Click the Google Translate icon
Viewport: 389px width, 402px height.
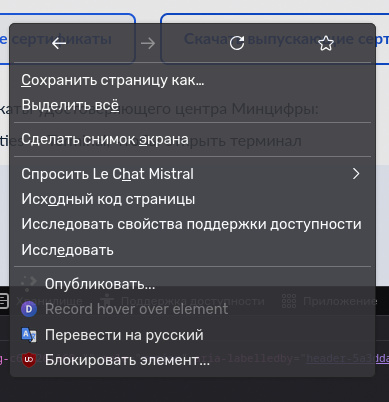pos(29,335)
